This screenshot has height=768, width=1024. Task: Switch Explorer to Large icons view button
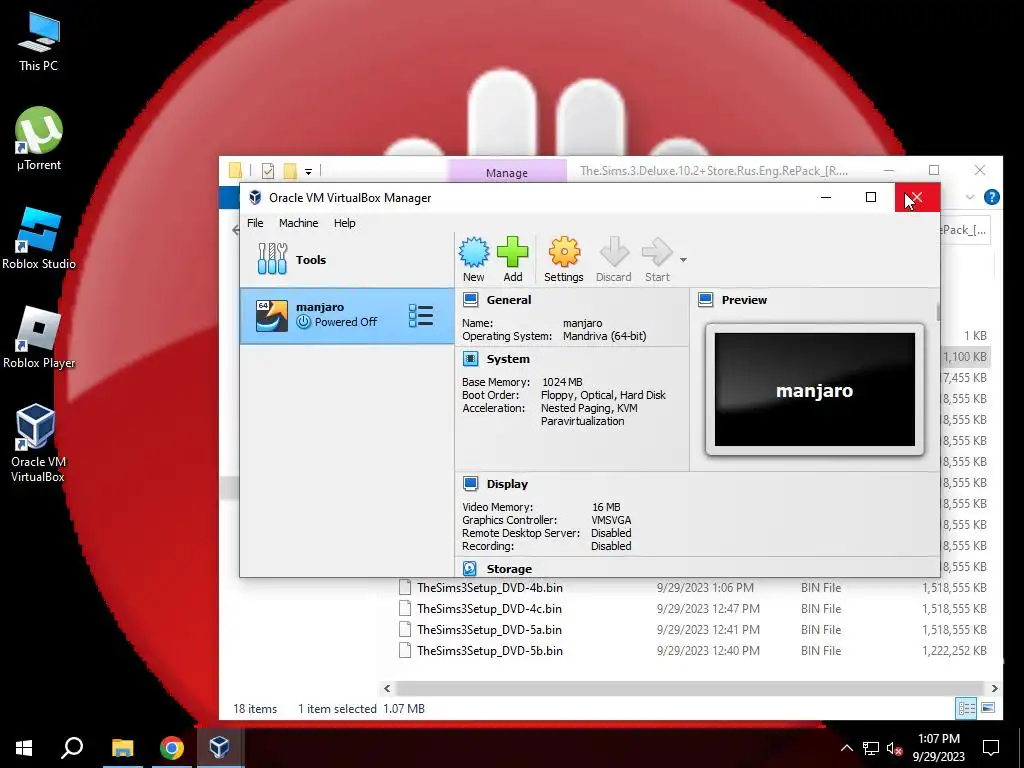tap(988, 708)
